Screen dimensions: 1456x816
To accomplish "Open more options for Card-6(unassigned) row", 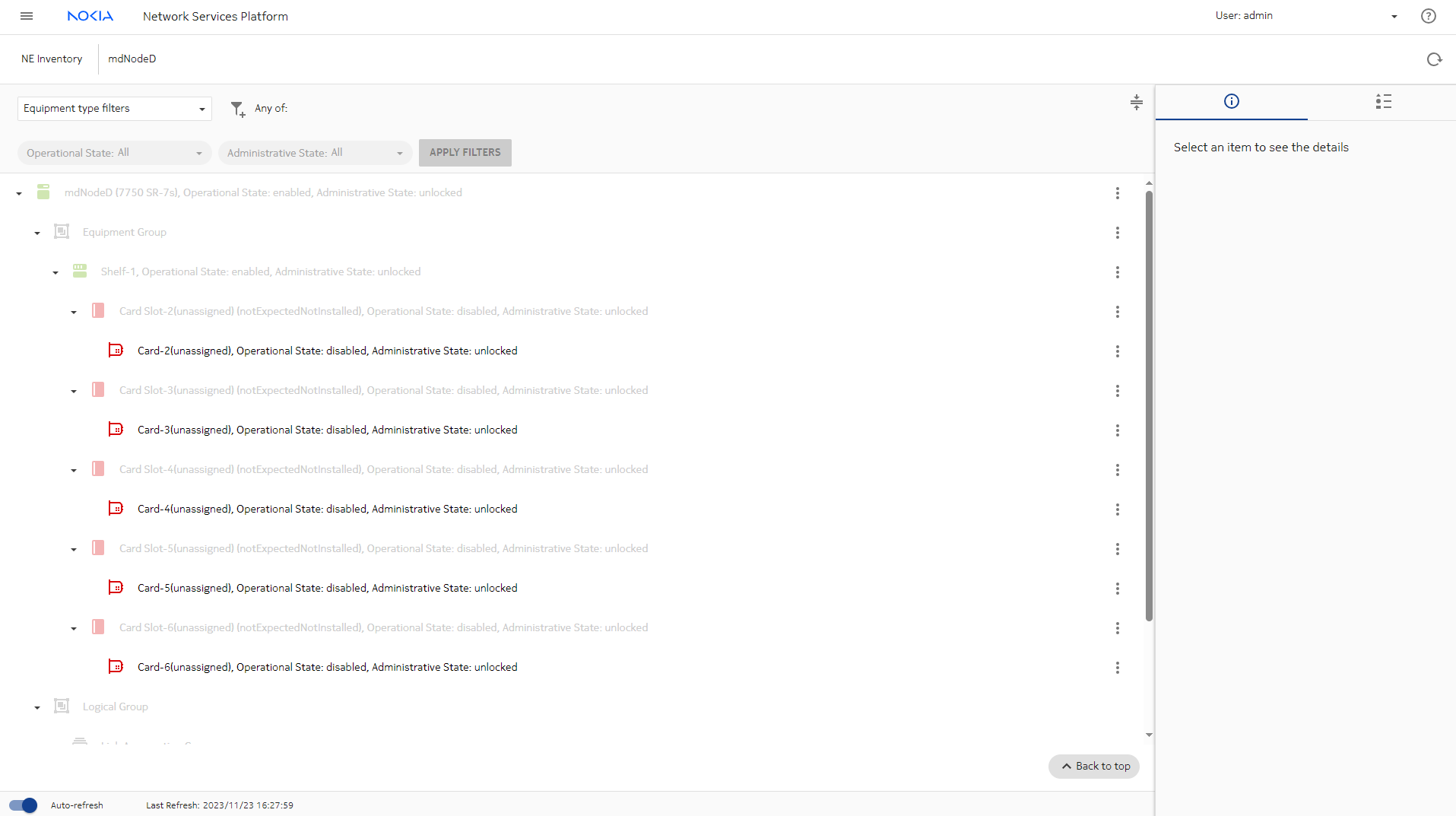I will [1117, 668].
